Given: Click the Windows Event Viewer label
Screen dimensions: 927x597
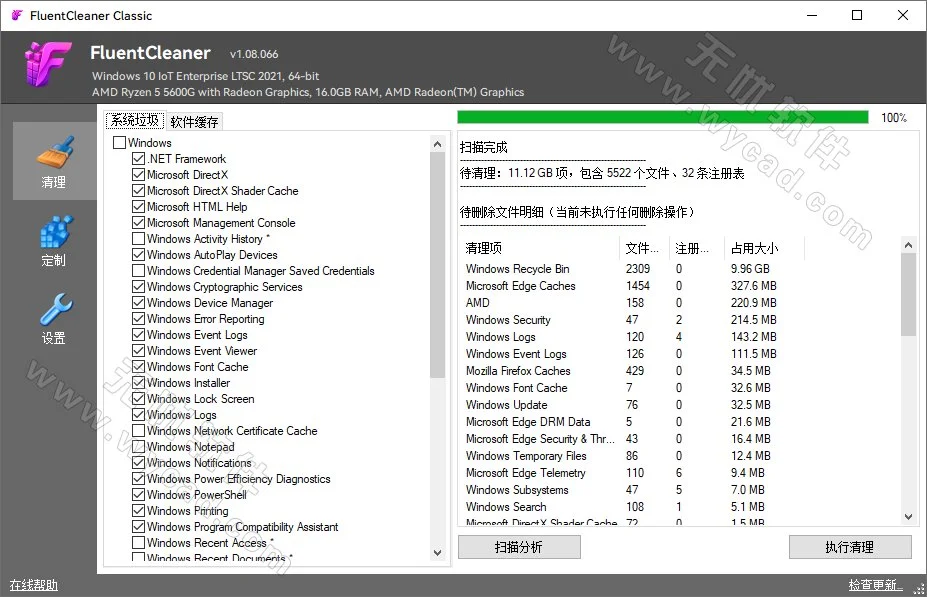Looking at the screenshot, I should click(x=202, y=351).
